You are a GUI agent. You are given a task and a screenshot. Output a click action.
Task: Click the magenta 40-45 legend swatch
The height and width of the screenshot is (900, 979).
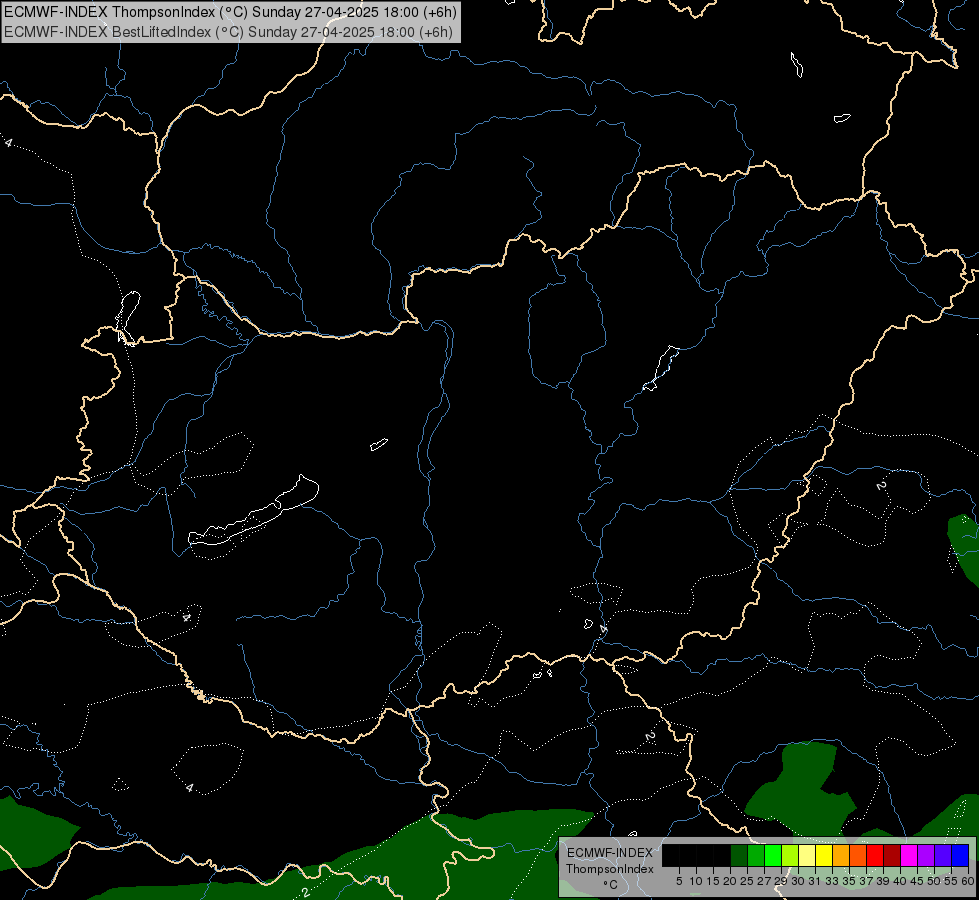point(909,856)
